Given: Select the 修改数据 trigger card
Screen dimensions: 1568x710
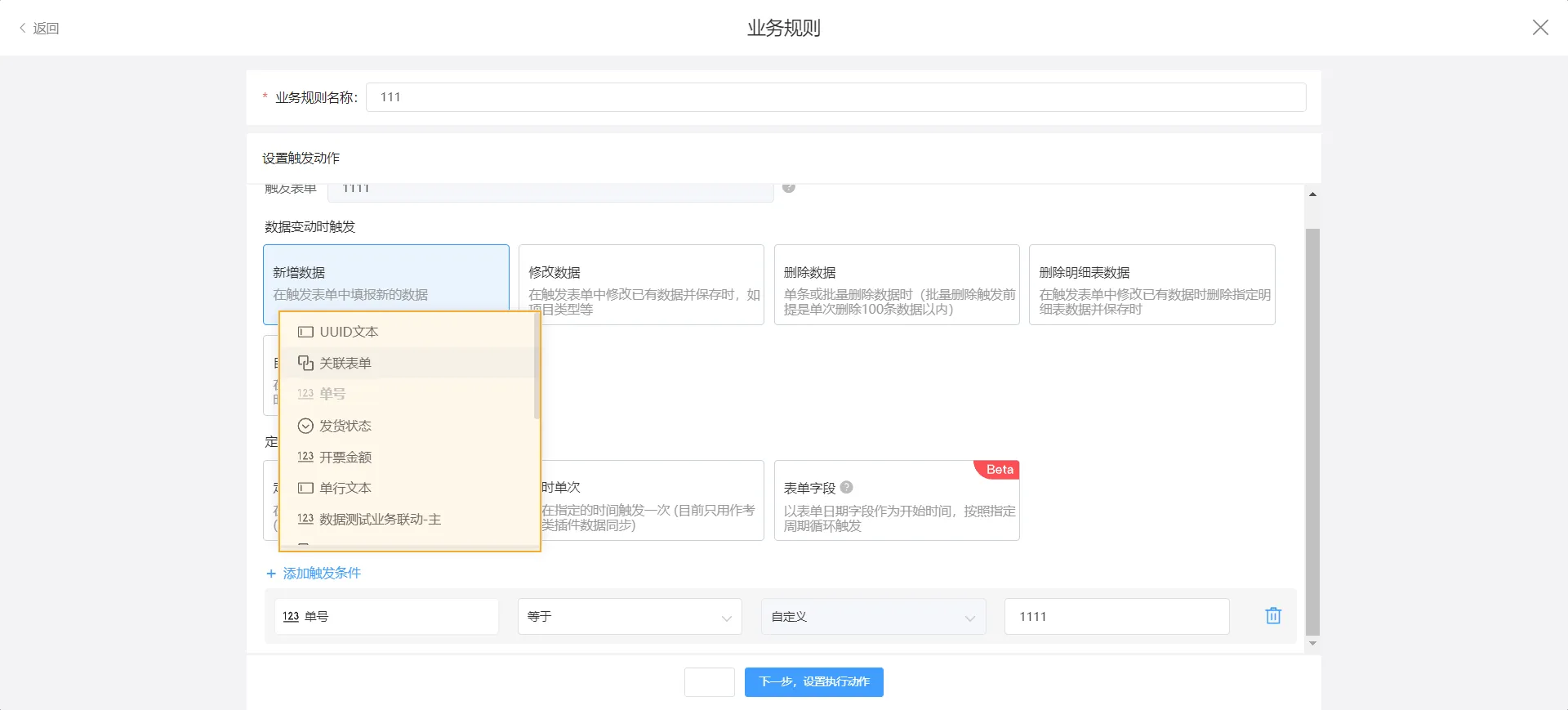Looking at the screenshot, I should 641,284.
